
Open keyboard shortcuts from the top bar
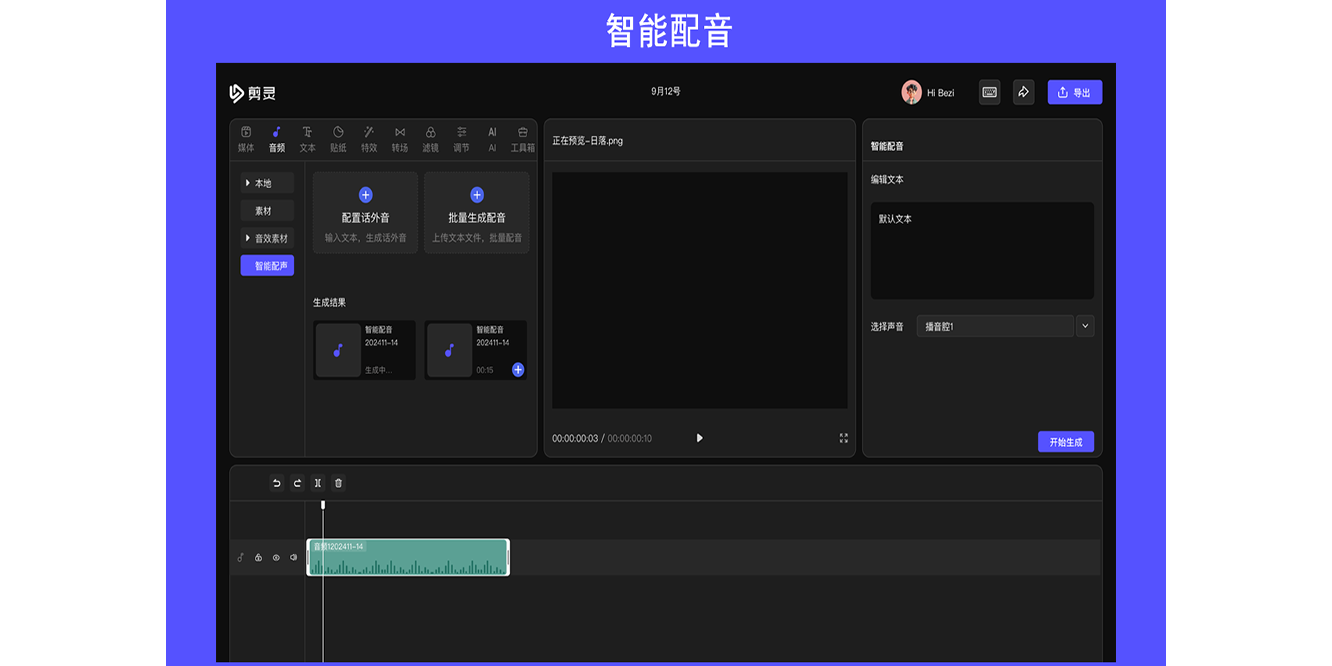point(988,92)
